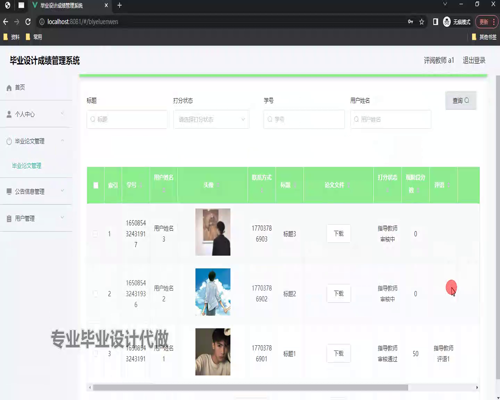
Task: Click the 无痕模式 incognito profile icon
Action: pyautogui.click(x=447, y=22)
